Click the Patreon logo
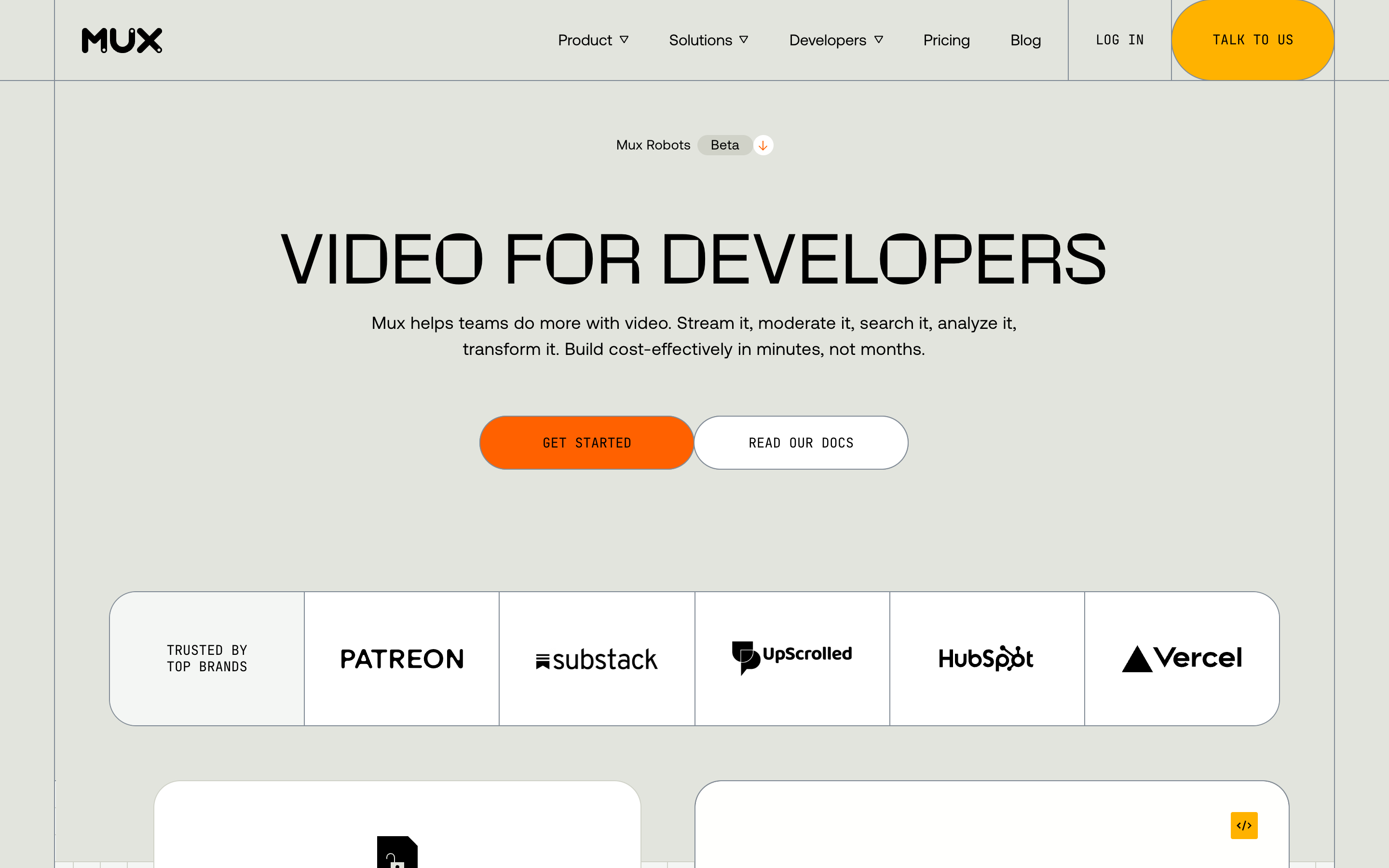 click(402, 659)
